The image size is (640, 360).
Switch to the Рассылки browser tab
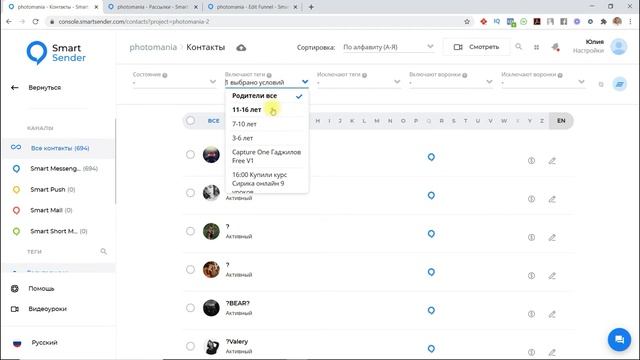coord(152,7)
